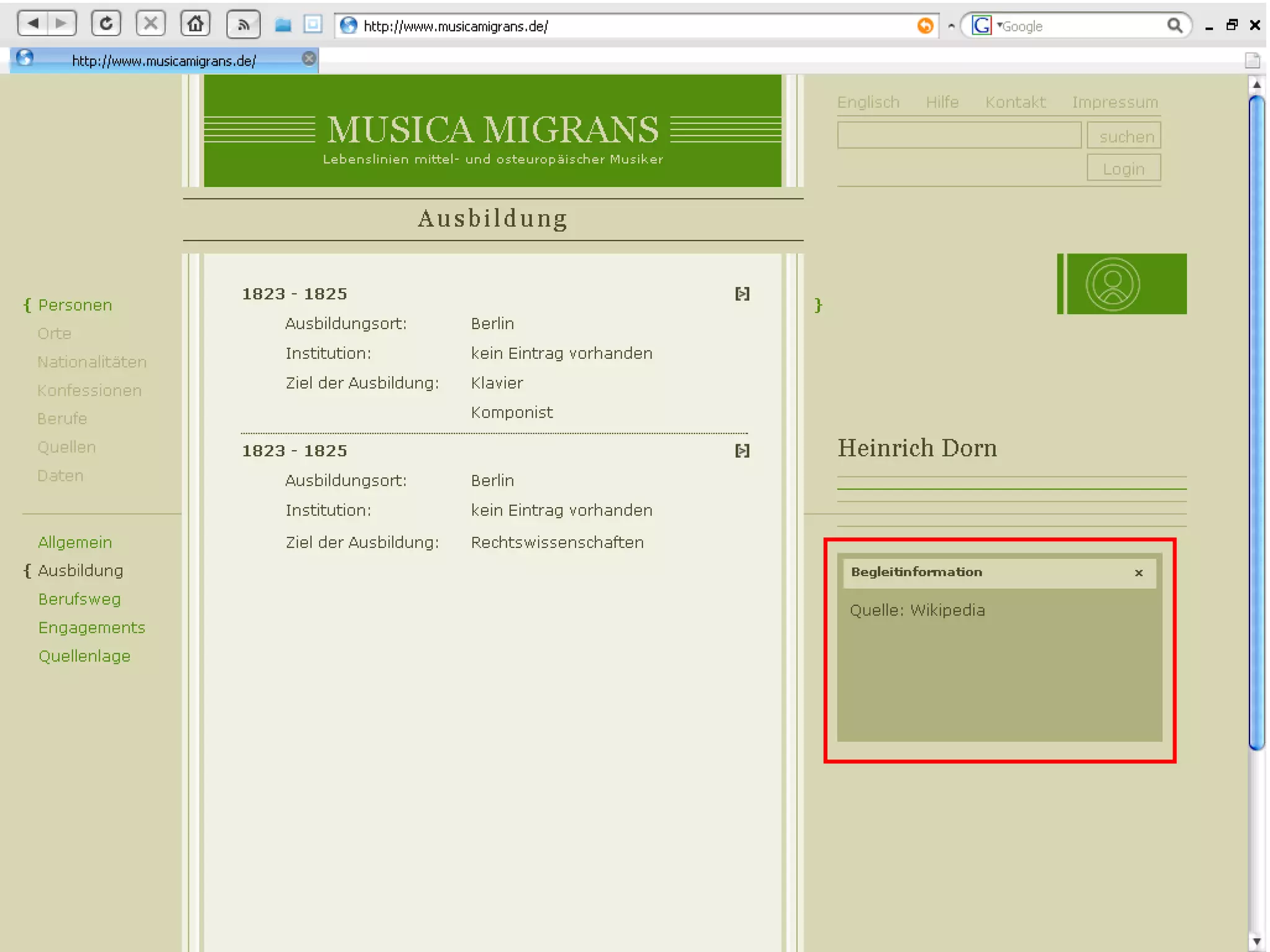Select Engagements in the side menu

(91, 628)
